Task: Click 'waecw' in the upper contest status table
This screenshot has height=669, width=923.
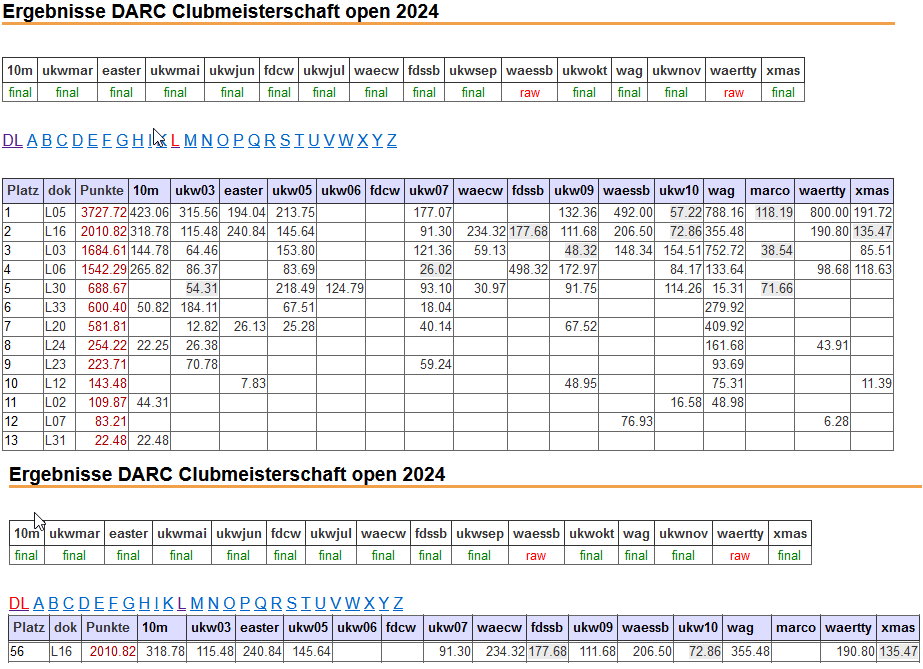Action: (376, 71)
